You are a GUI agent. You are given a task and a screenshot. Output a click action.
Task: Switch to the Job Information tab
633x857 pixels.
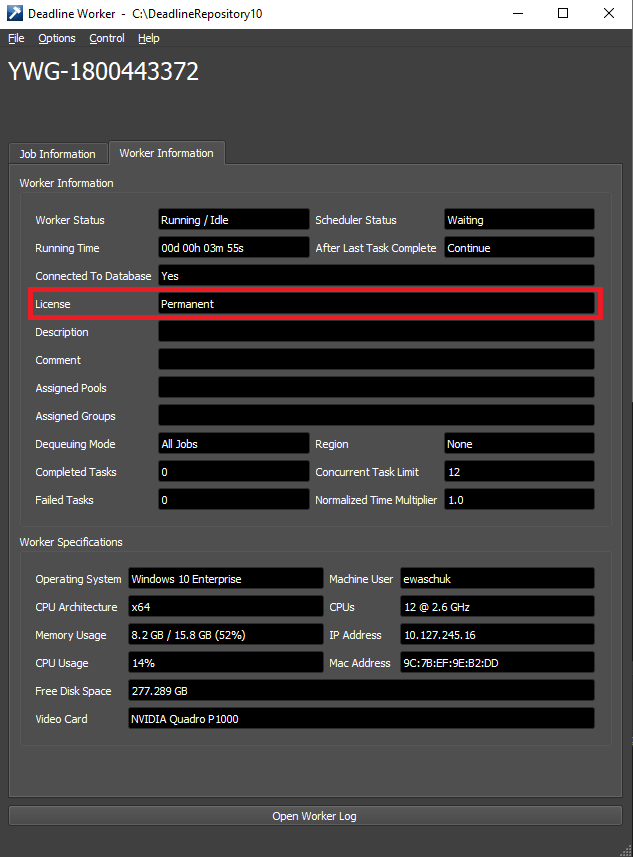click(57, 154)
